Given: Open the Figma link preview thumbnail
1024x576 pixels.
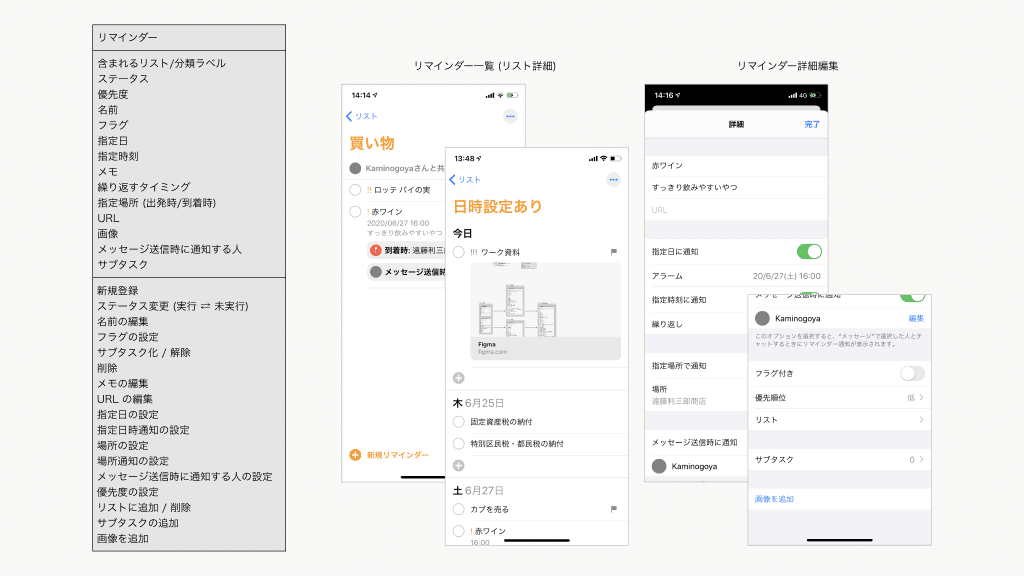Looking at the screenshot, I should tap(545, 311).
